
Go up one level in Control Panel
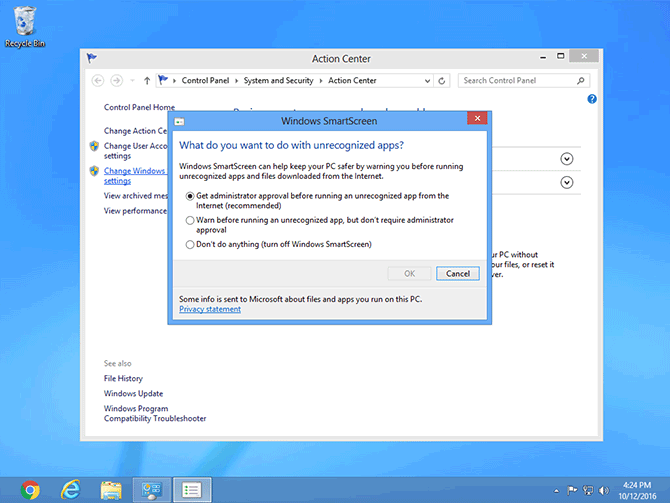point(147,80)
